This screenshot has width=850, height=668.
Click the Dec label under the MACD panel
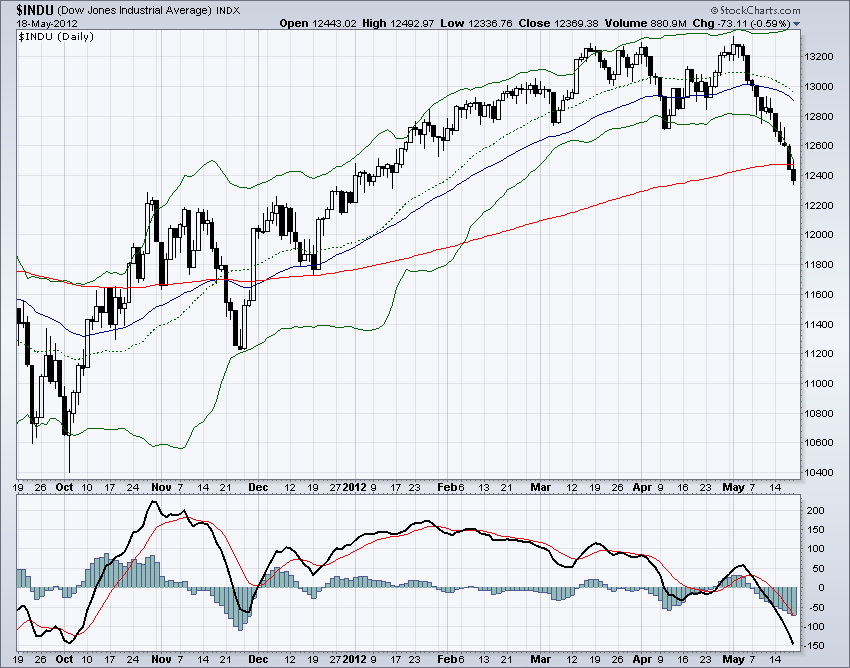[258, 659]
